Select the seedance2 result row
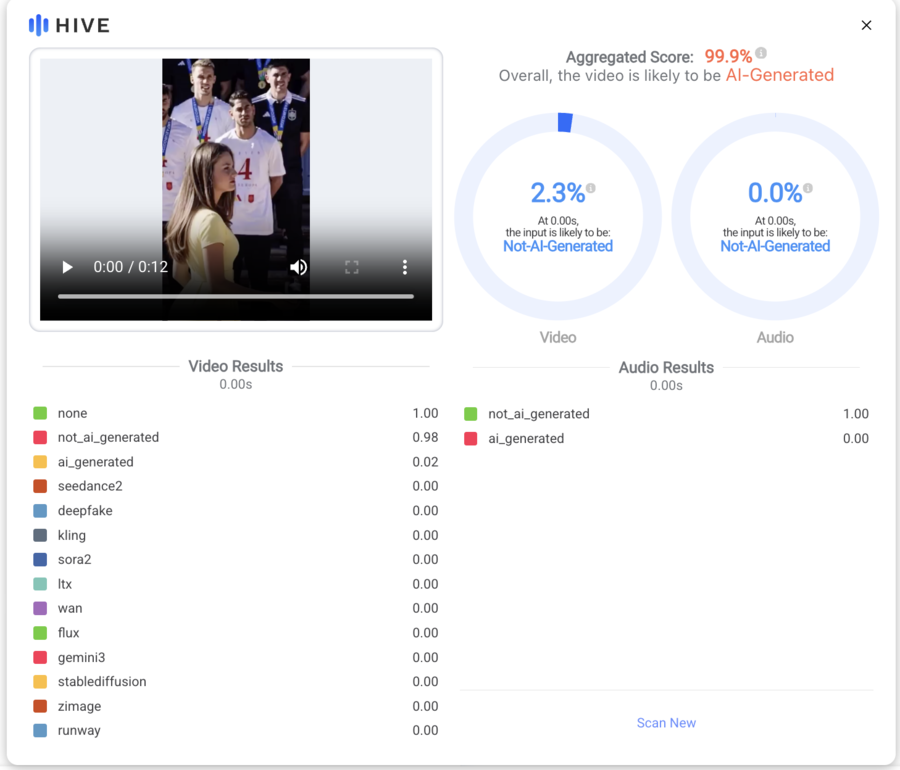The height and width of the screenshot is (770, 900). pos(236,487)
